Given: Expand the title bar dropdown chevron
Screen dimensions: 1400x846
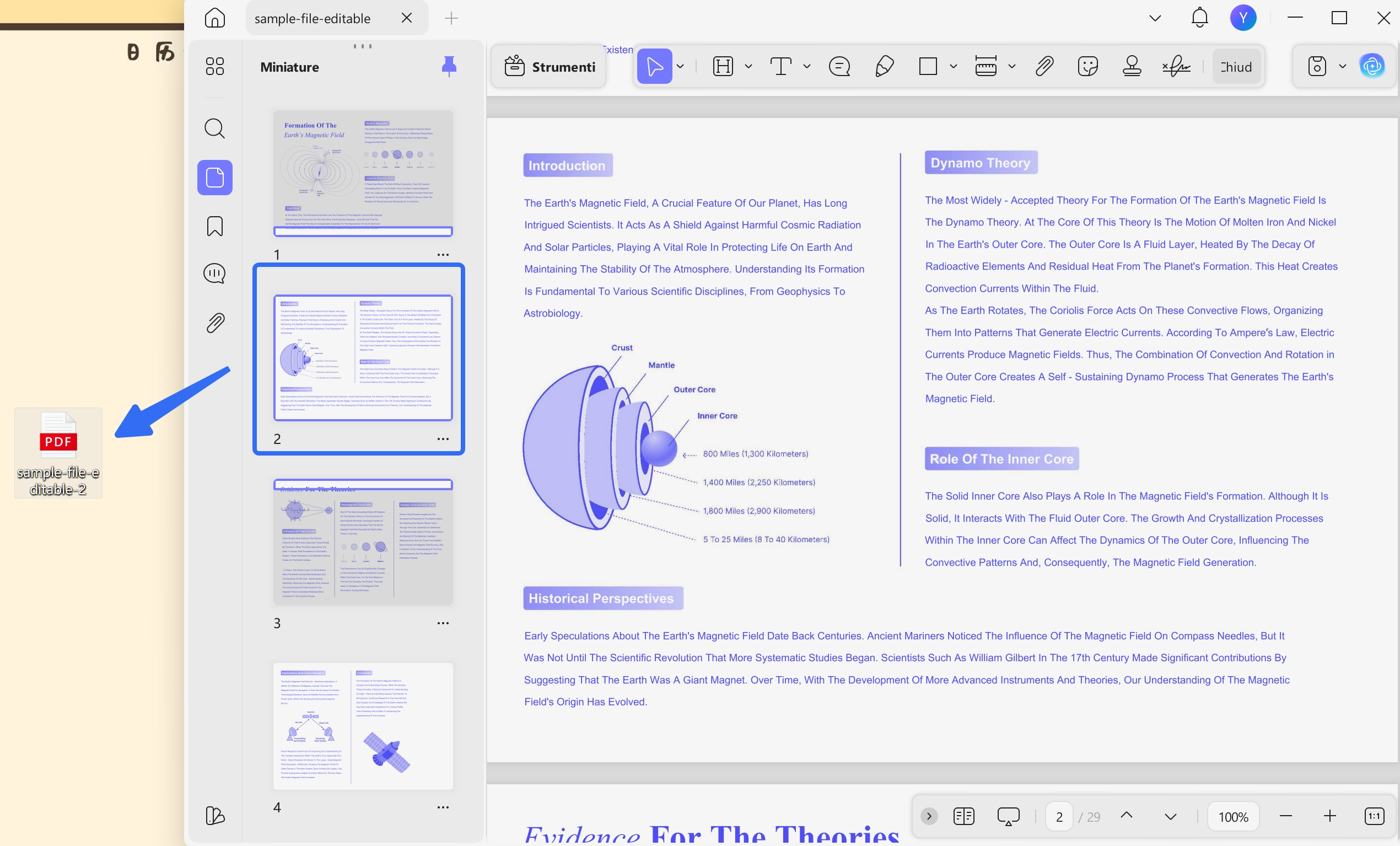Looking at the screenshot, I should [1155, 18].
